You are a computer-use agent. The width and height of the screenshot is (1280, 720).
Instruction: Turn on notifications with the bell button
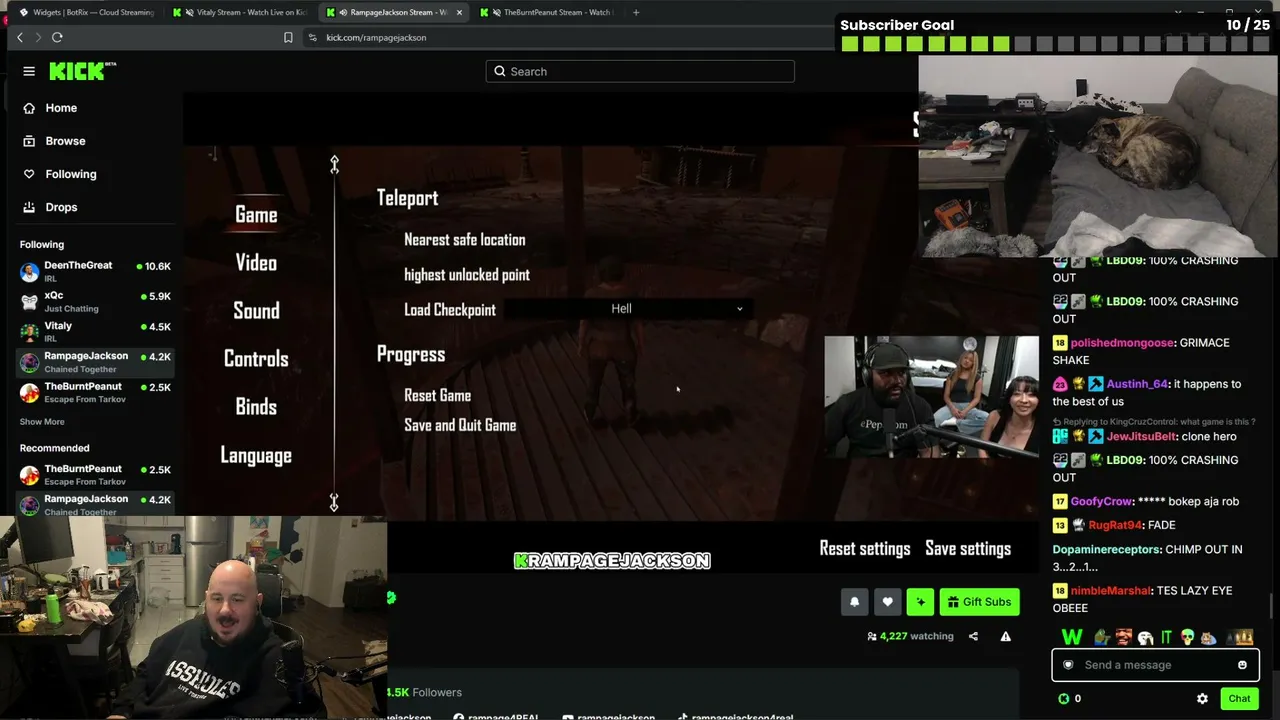[854, 601]
